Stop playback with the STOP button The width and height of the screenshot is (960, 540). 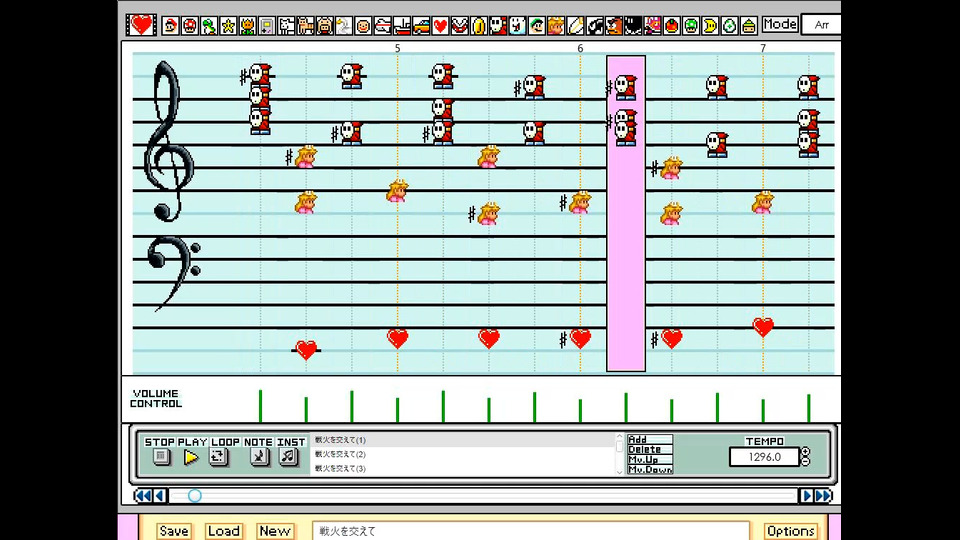(161, 457)
